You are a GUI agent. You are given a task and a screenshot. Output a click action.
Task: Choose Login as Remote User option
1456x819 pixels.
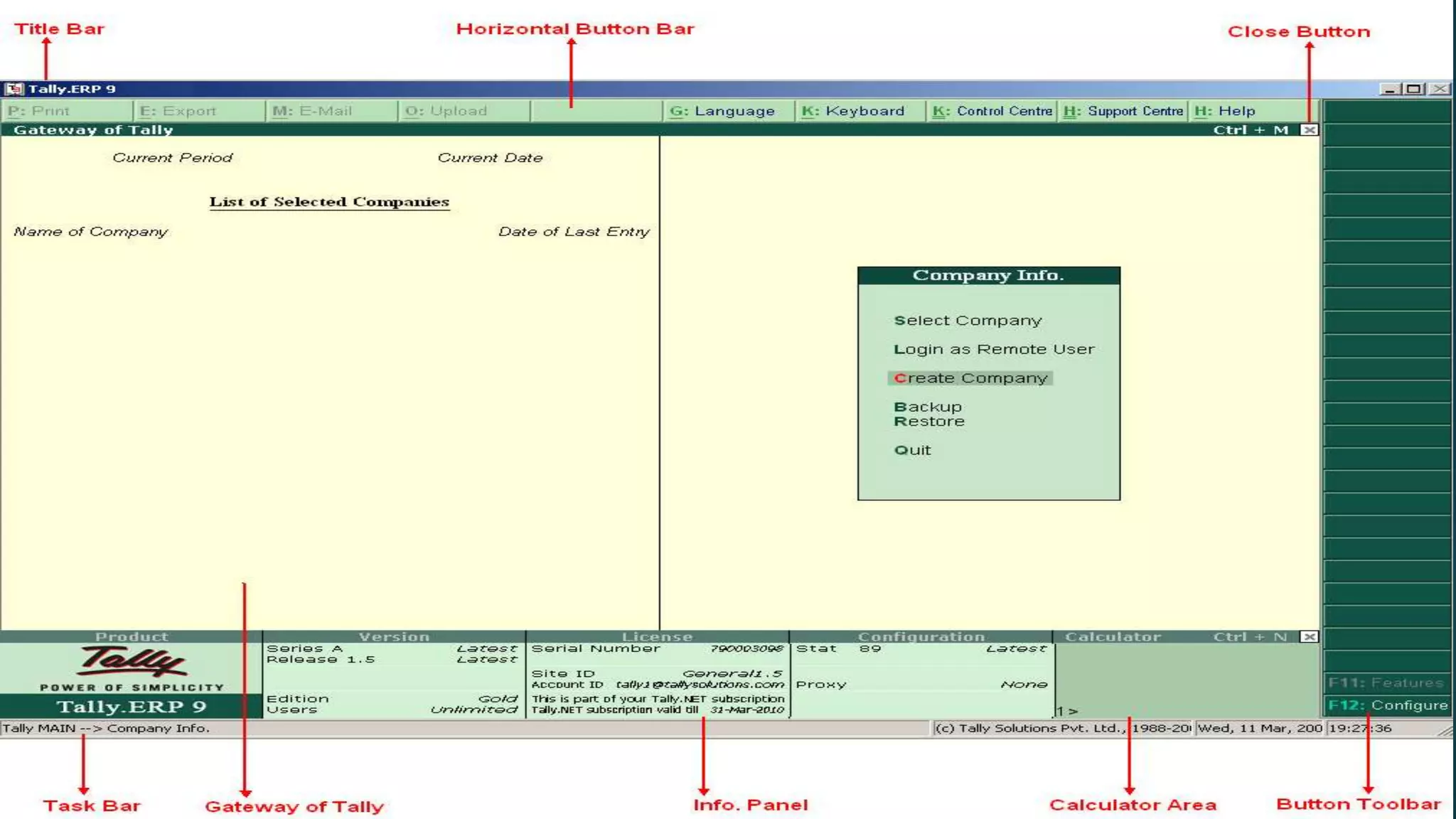pos(994,349)
